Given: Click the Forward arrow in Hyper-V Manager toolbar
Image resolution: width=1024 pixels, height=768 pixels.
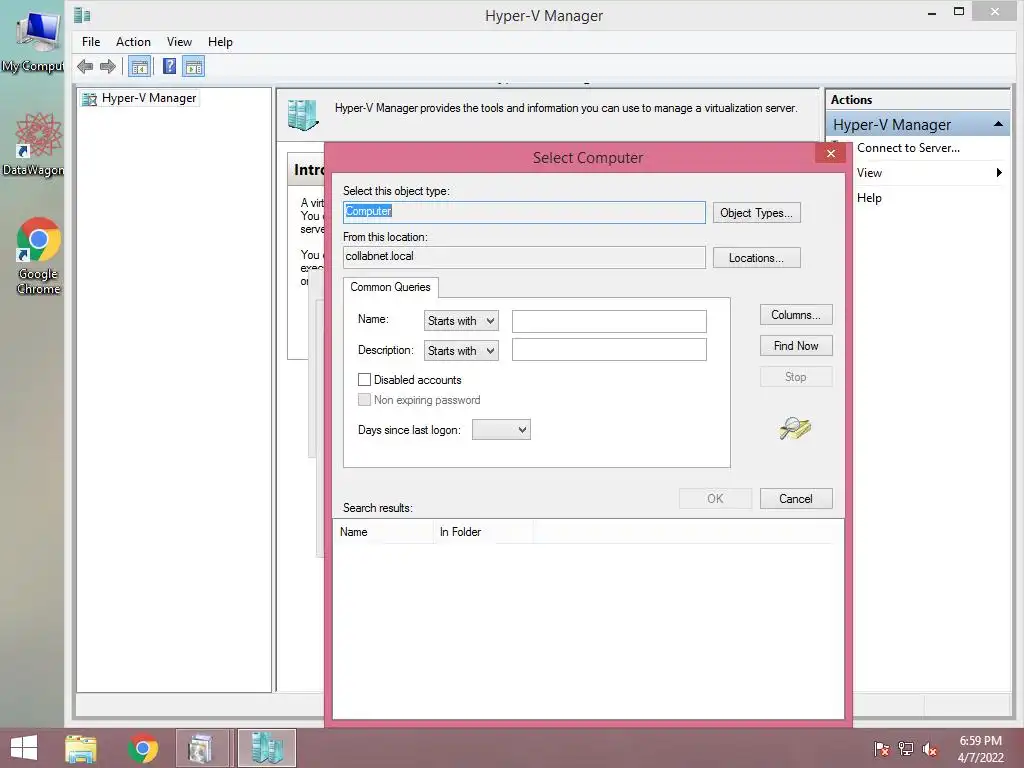Looking at the screenshot, I should coord(108,66).
